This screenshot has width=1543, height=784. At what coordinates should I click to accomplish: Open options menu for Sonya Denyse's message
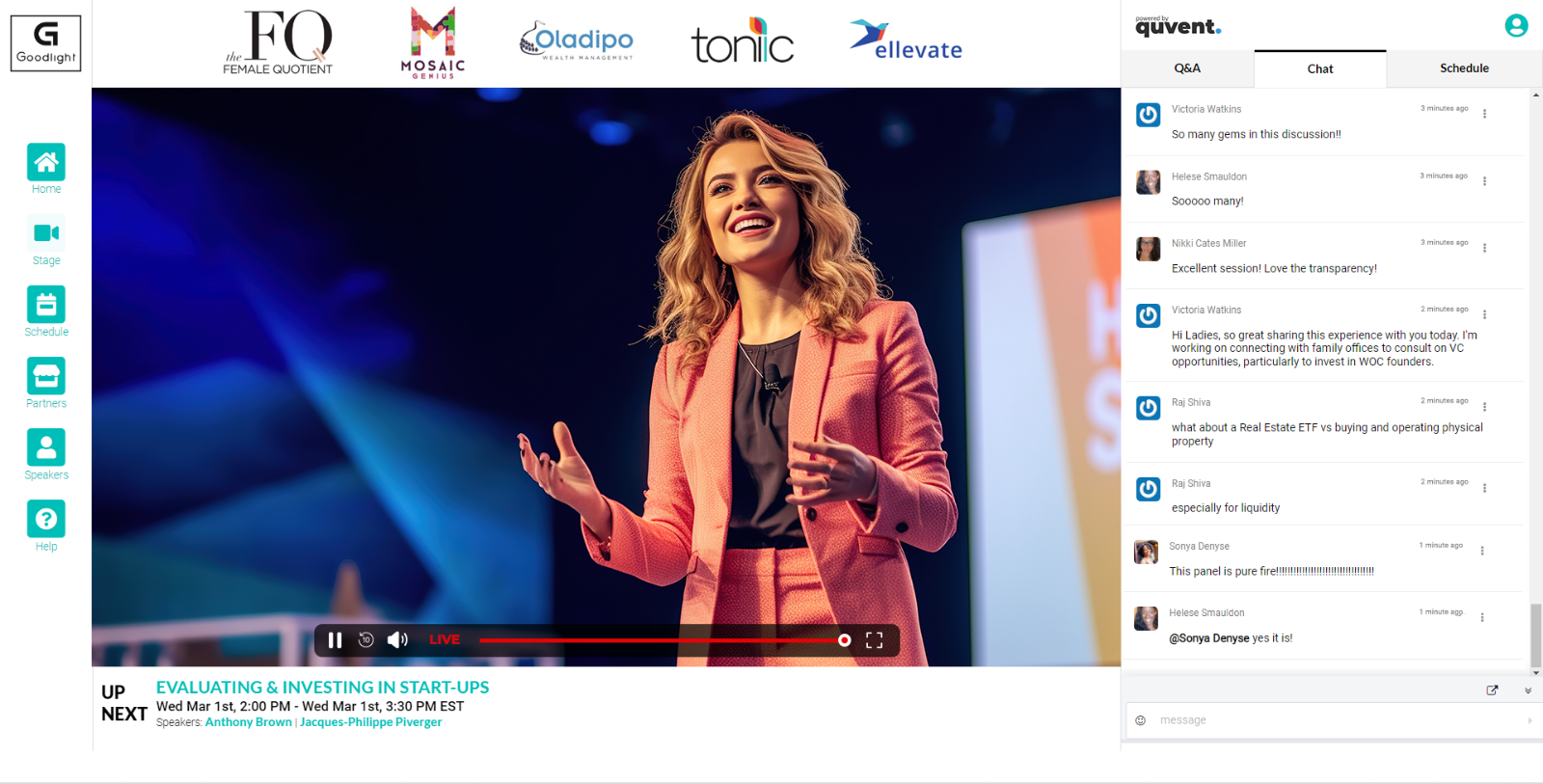pos(1482,551)
